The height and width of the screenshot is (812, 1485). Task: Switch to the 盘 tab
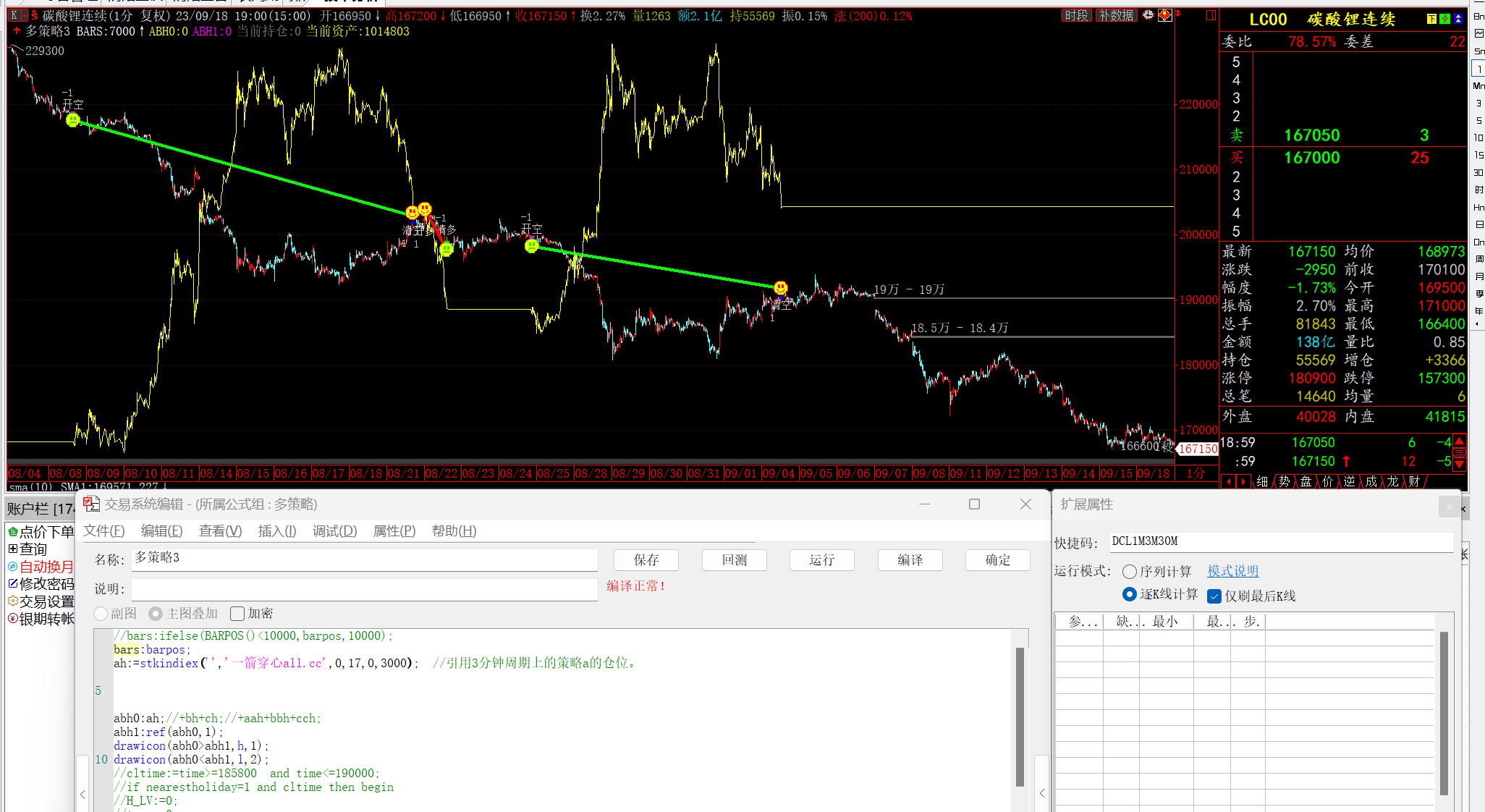click(1306, 481)
